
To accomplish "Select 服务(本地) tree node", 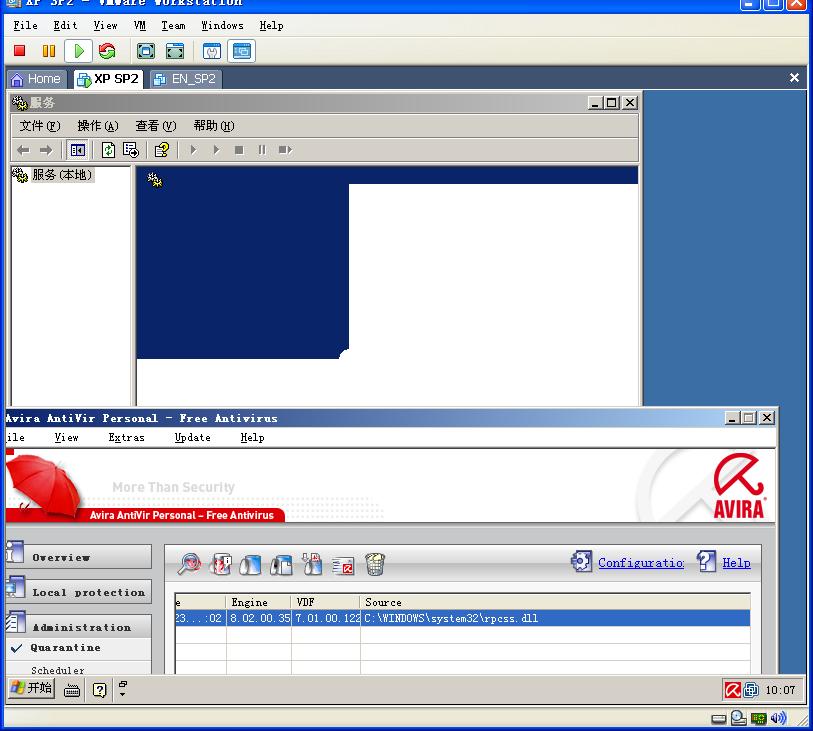I will click(x=62, y=175).
